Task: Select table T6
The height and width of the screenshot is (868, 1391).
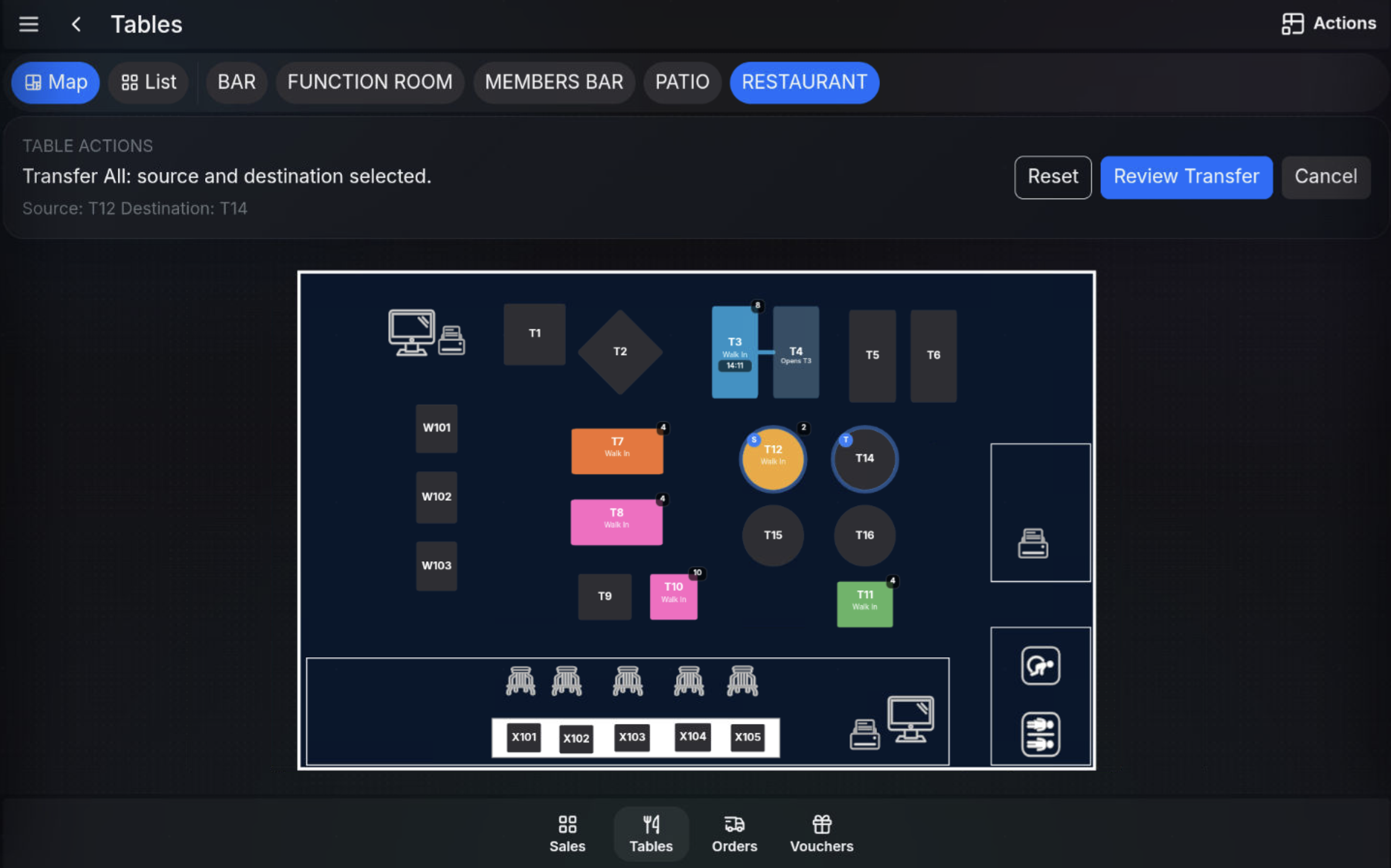Action: pos(933,356)
